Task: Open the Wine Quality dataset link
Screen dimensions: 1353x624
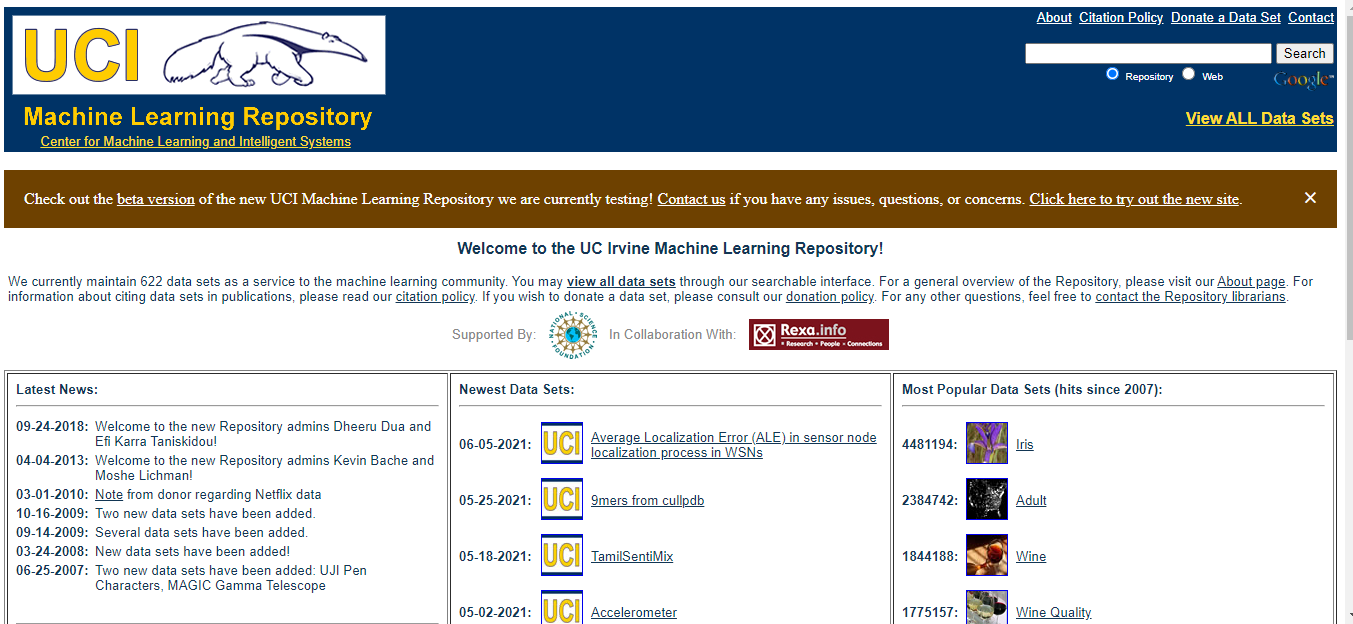Action: [x=1054, y=612]
